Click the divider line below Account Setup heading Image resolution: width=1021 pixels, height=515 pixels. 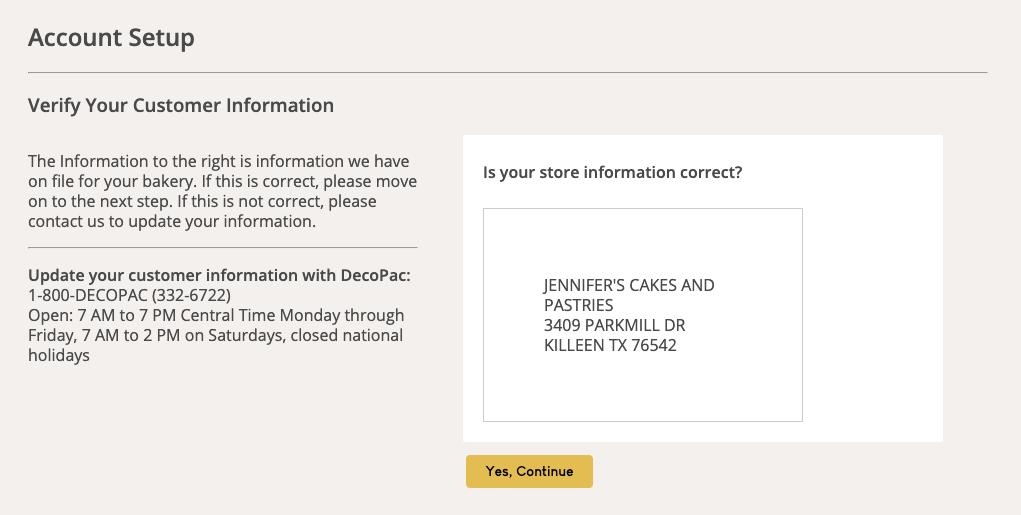(507, 73)
